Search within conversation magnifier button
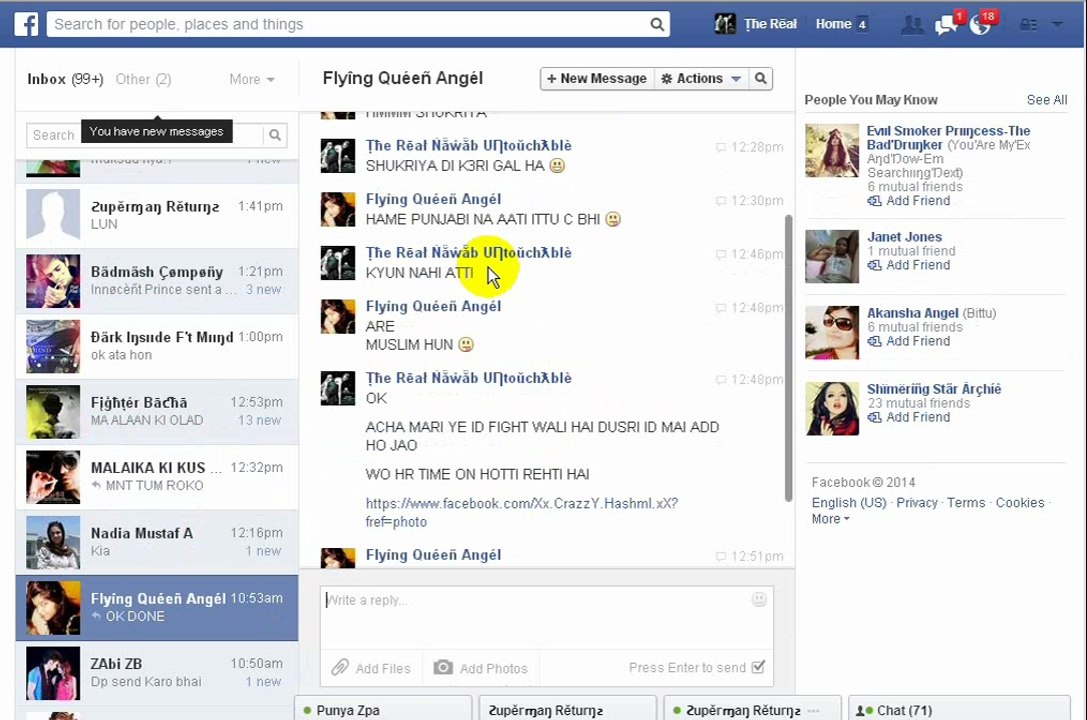 pos(760,78)
